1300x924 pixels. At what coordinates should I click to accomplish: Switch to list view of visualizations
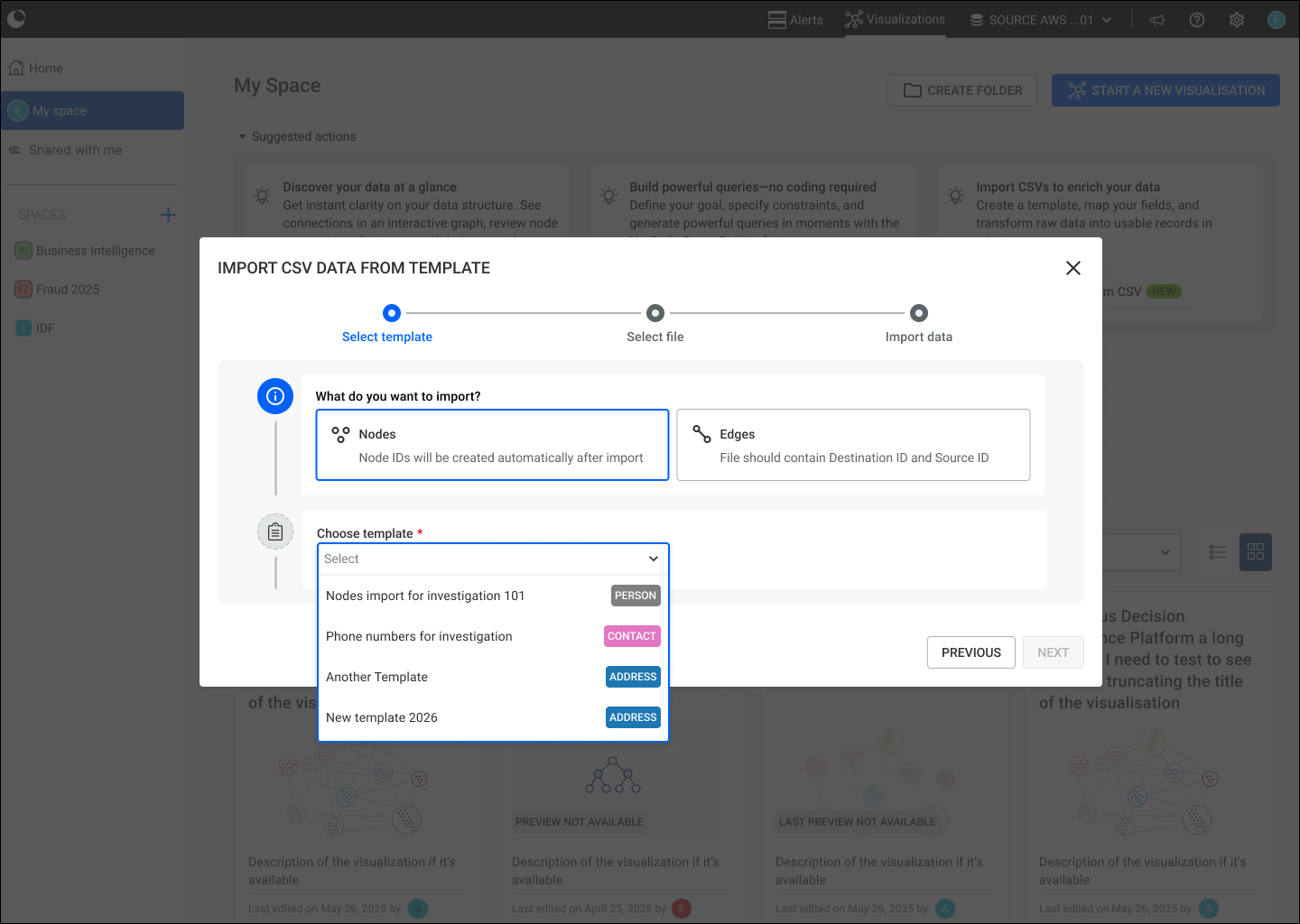pos(1217,551)
